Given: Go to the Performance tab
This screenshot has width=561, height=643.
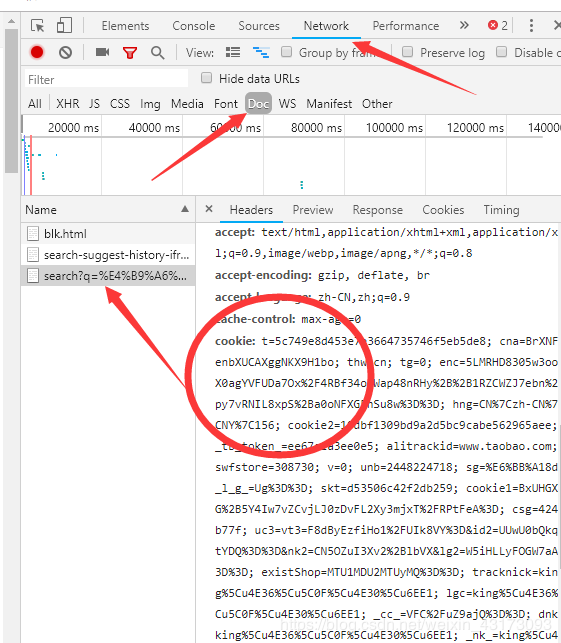Looking at the screenshot, I should (406, 26).
